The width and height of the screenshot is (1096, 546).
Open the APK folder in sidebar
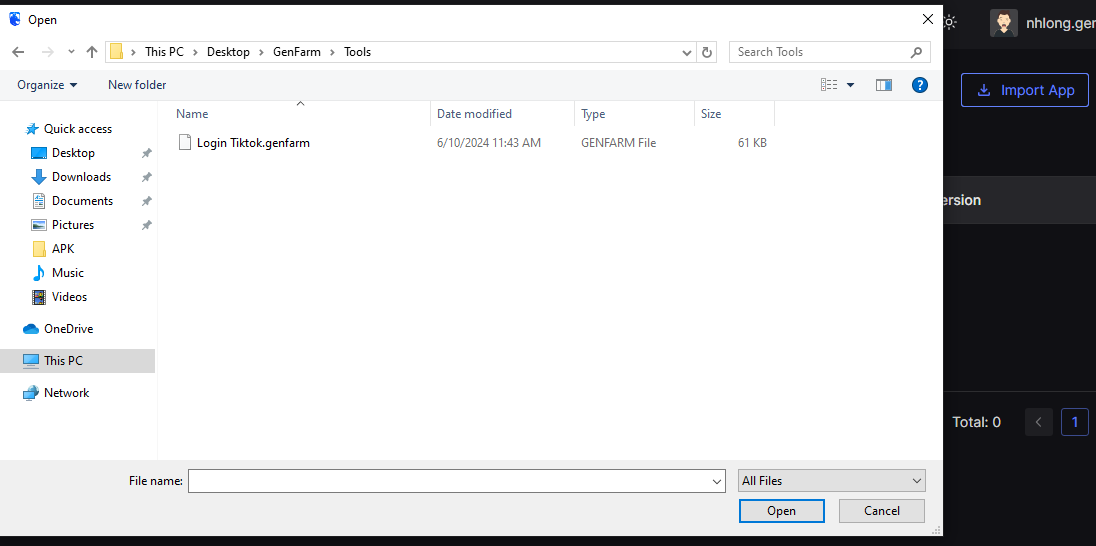(x=63, y=249)
